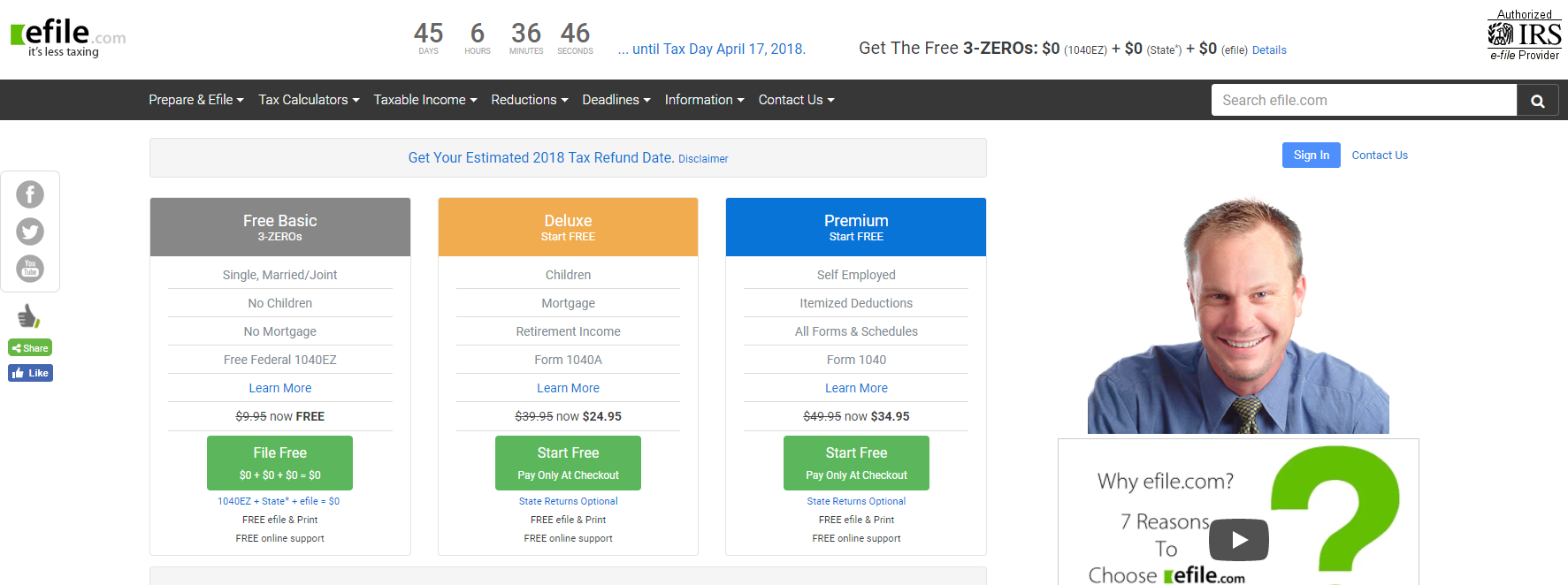Click 'Self Employed' in Premium plan
The width and height of the screenshot is (1568, 585).
[856, 275]
